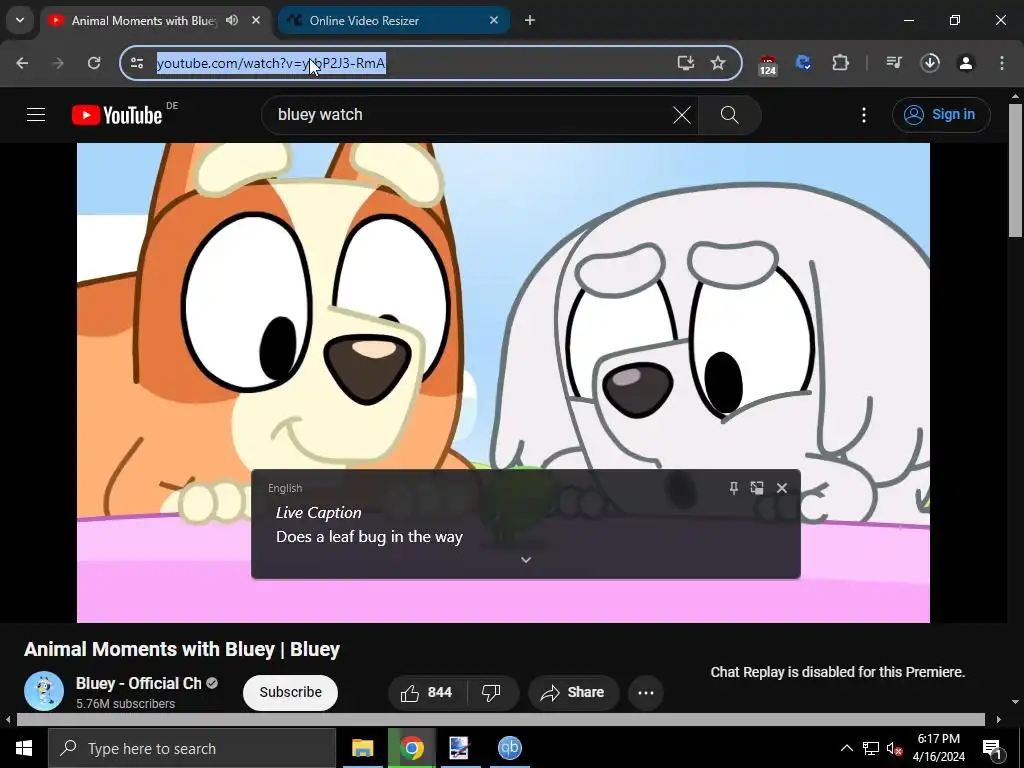This screenshot has width=1024, height=768.
Task: Reload the current page
Action: point(94,63)
